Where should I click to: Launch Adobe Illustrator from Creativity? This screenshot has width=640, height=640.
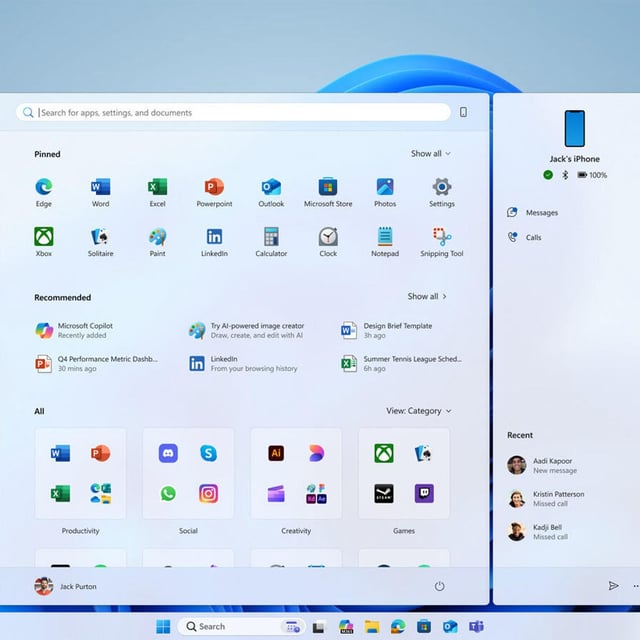click(x=276, y=453)
